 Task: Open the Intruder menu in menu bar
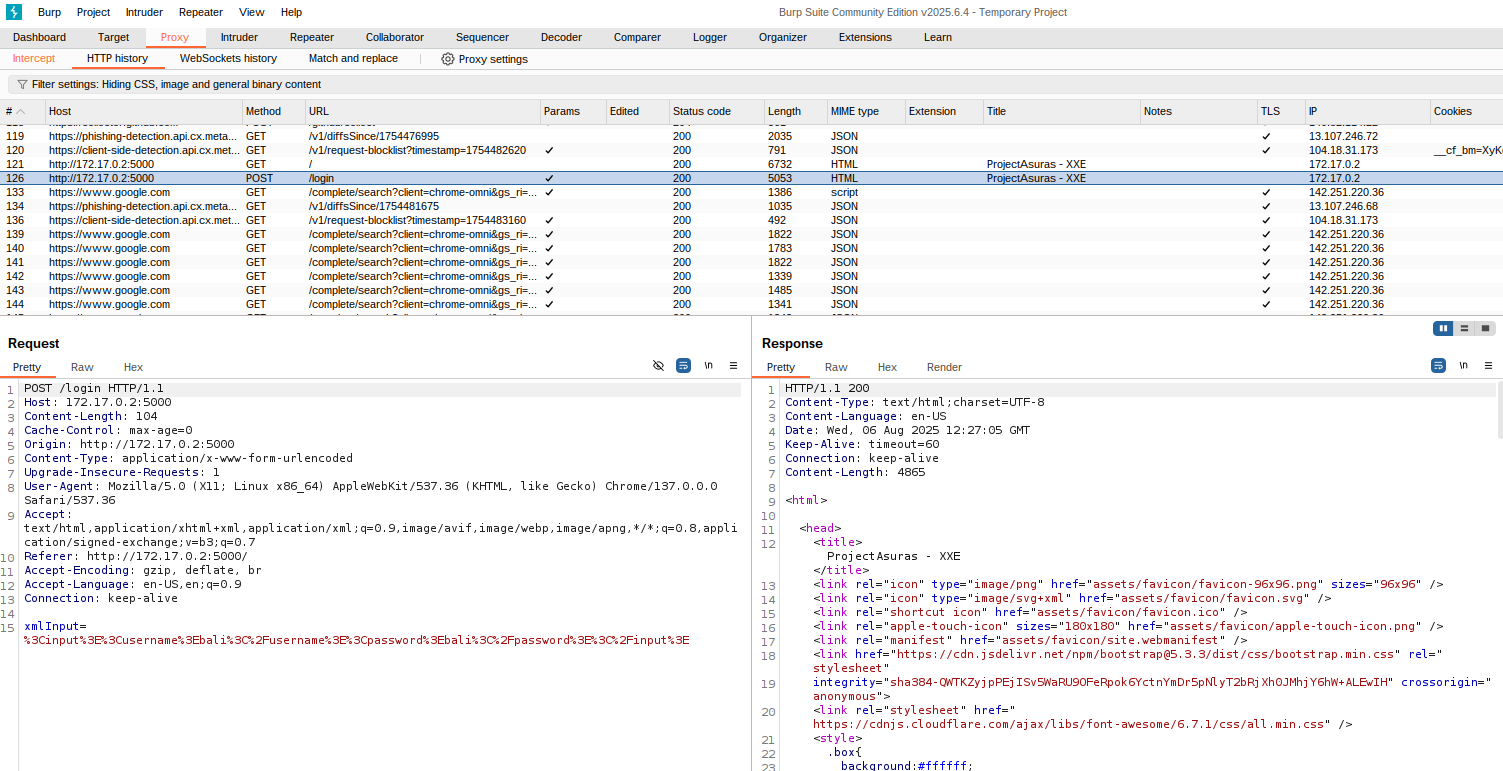tap(144, 12)
